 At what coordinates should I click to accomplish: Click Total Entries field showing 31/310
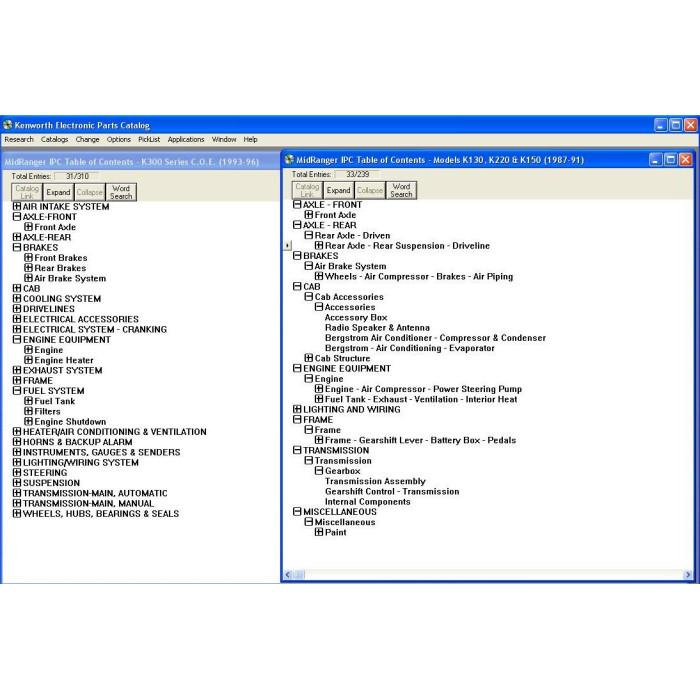coord(77,176)
